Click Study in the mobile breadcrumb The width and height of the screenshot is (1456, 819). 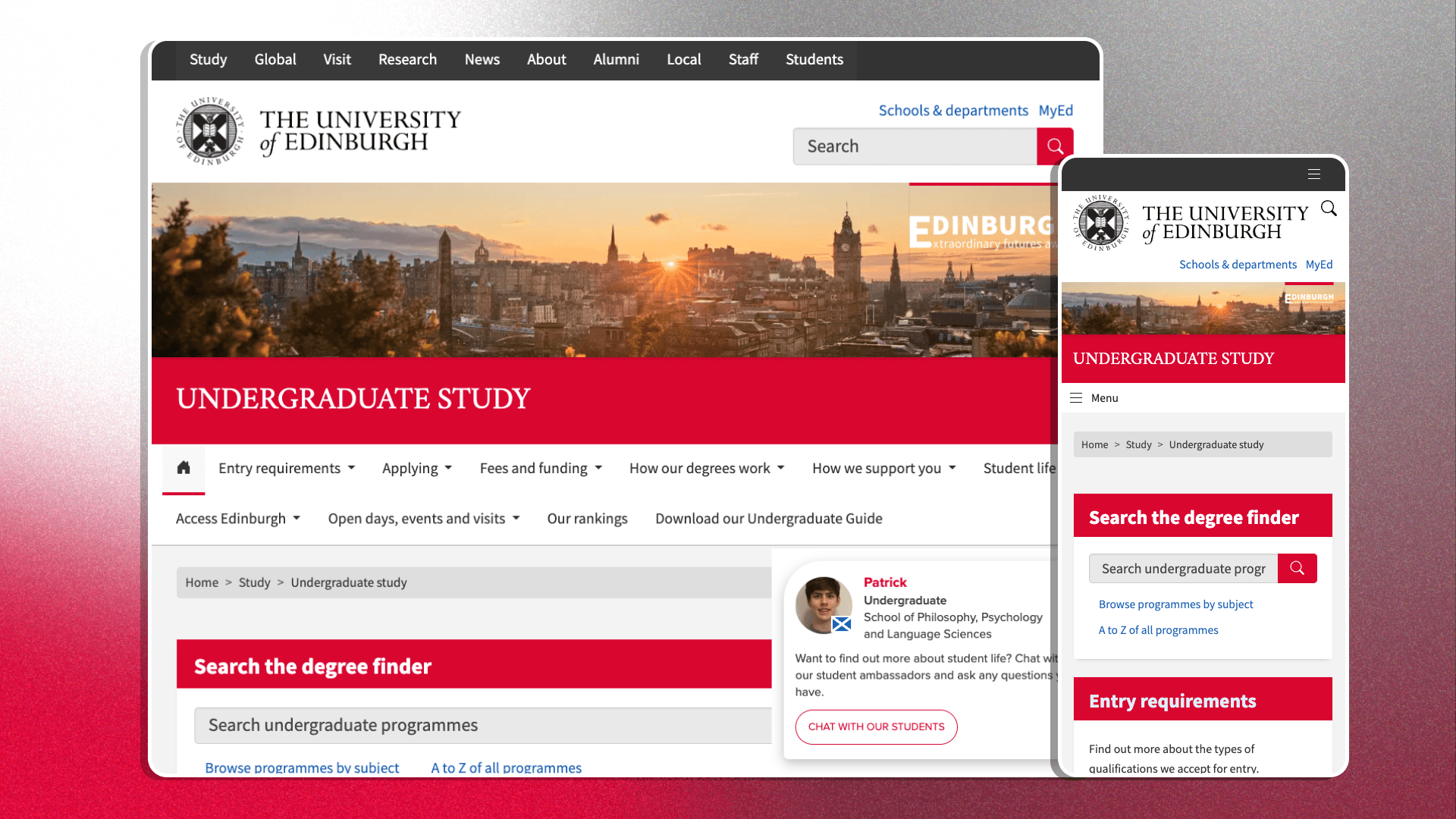click(x=1138, y=444)
